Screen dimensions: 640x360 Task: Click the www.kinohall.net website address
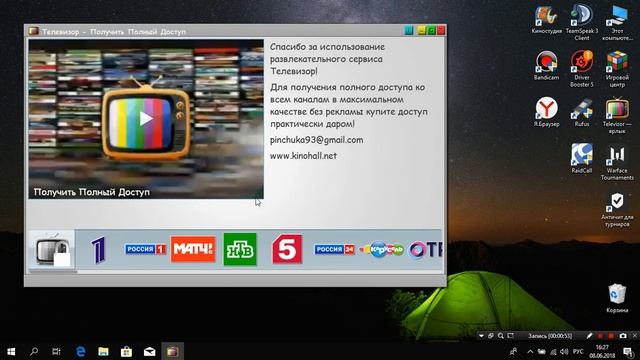(x=303, y=156)
